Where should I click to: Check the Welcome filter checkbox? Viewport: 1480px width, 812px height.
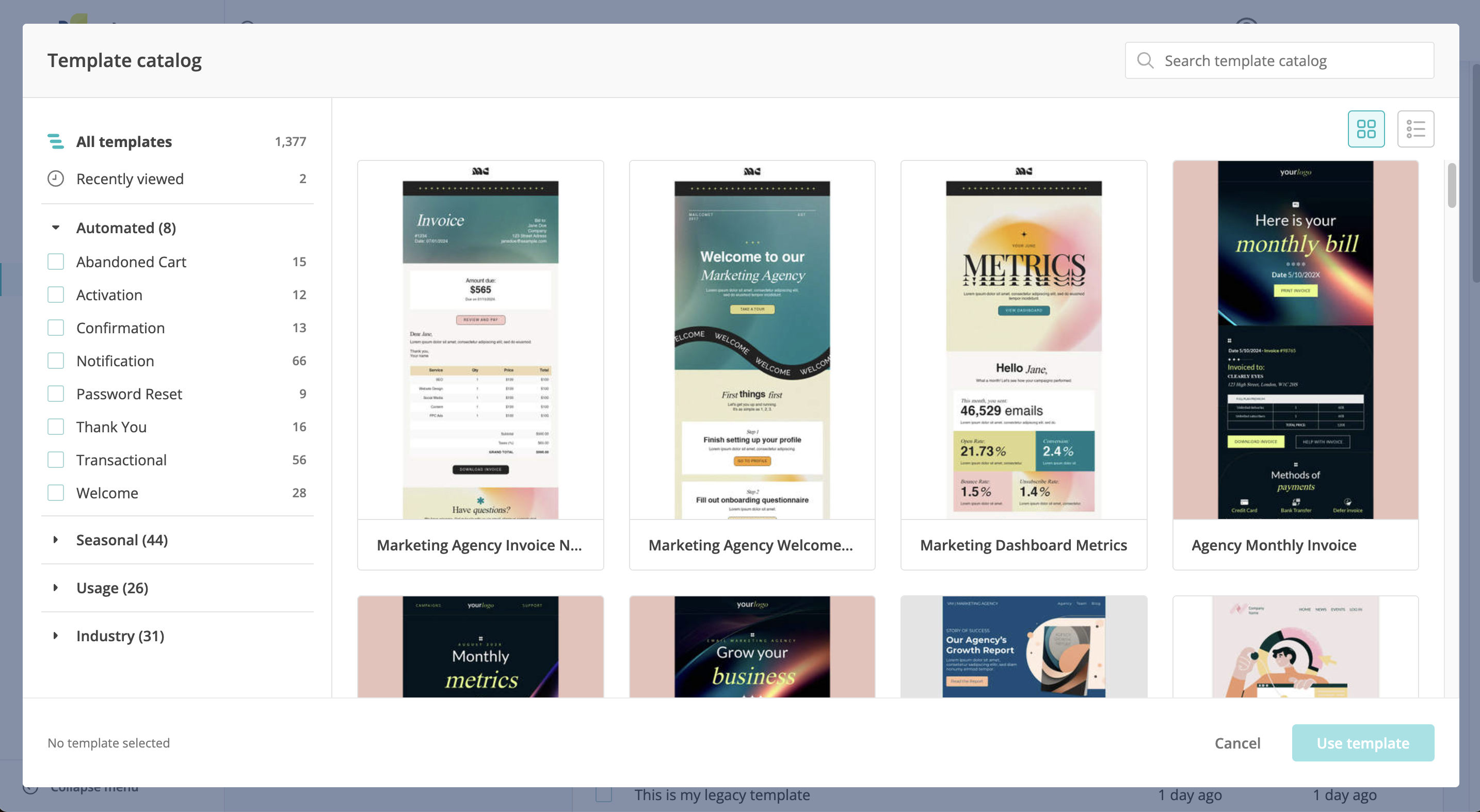pos(56,493)
